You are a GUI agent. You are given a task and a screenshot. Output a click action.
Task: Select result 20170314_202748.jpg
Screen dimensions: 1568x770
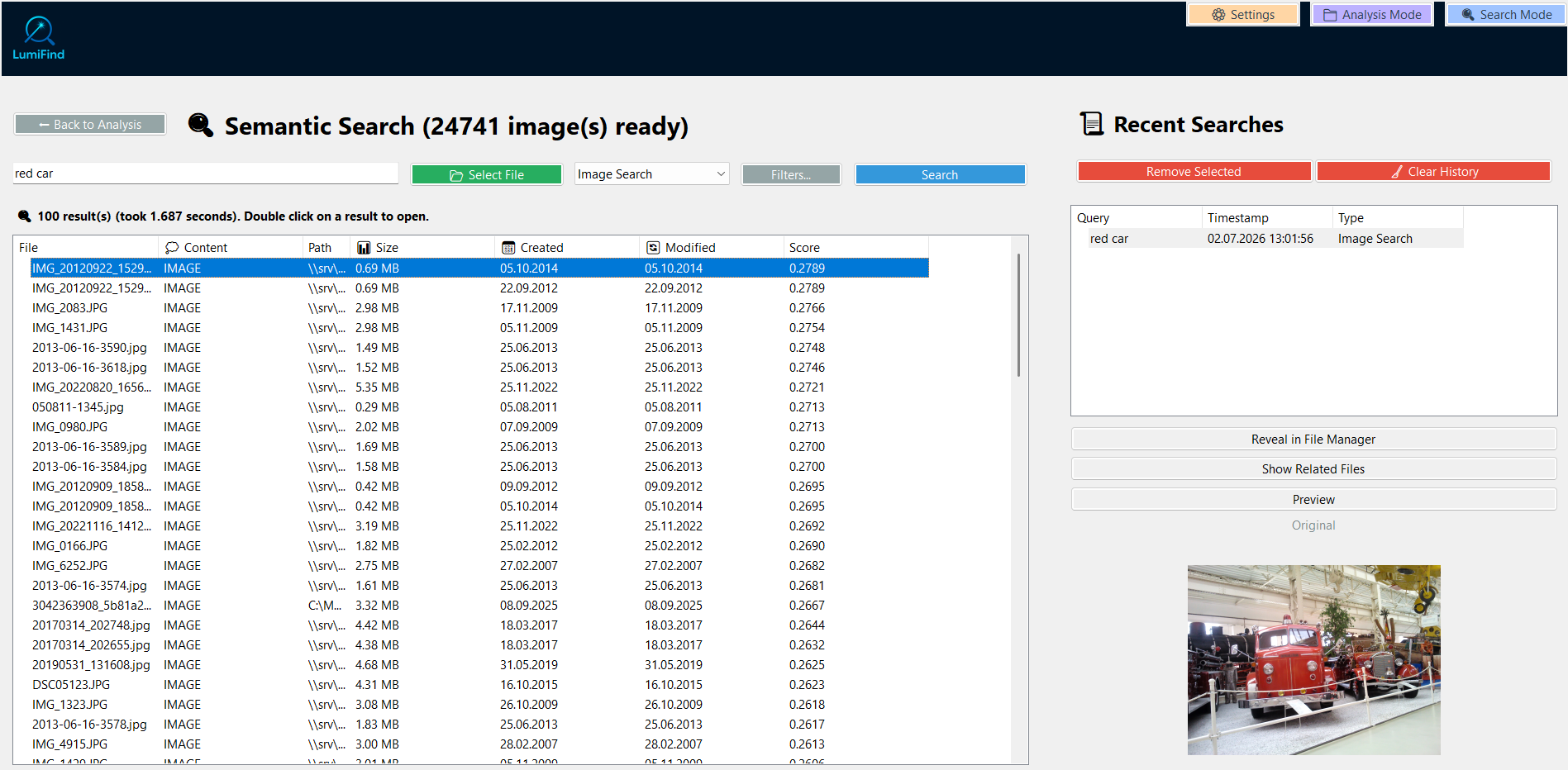pyautogui.click(x=479, y=625)
